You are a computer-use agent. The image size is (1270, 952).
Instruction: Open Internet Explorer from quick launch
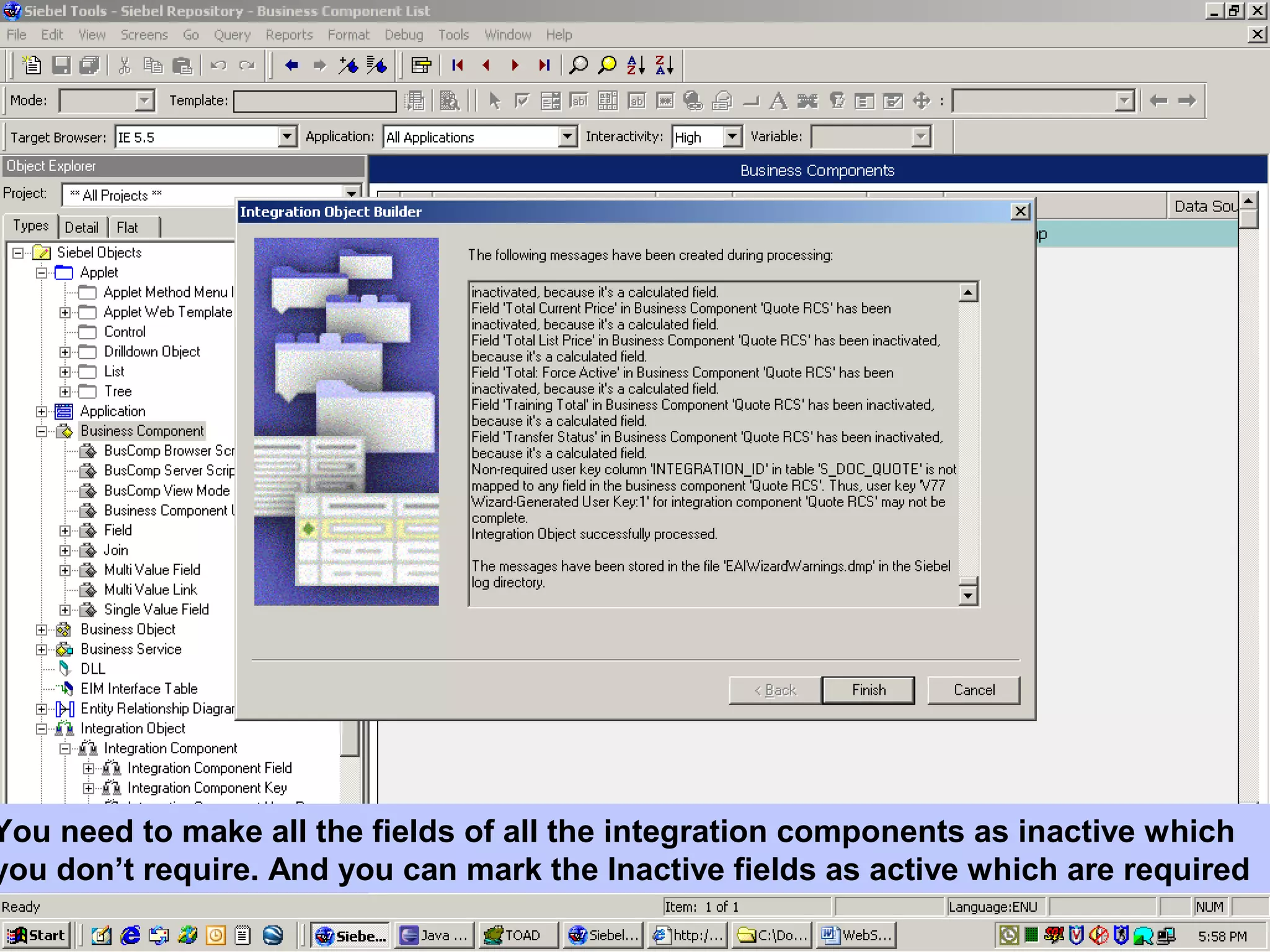[130, 935]
